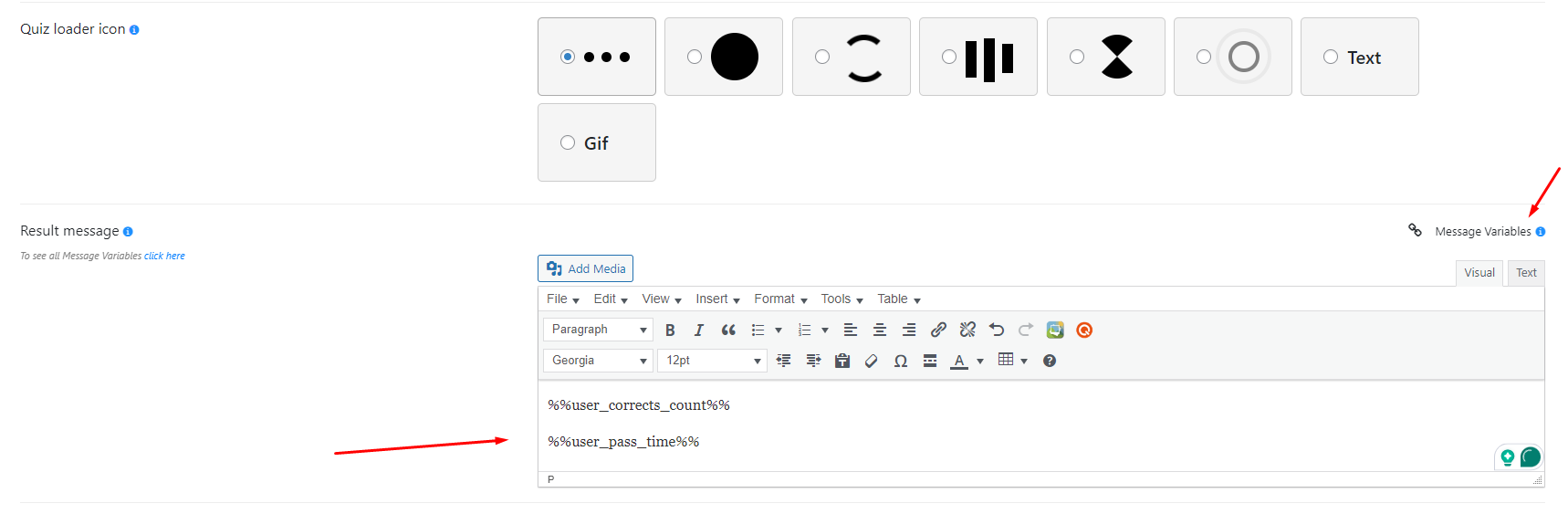Click the Add Media button
Image resolution: width=1568 pixels, height=514 pixels.
[585, 268]
